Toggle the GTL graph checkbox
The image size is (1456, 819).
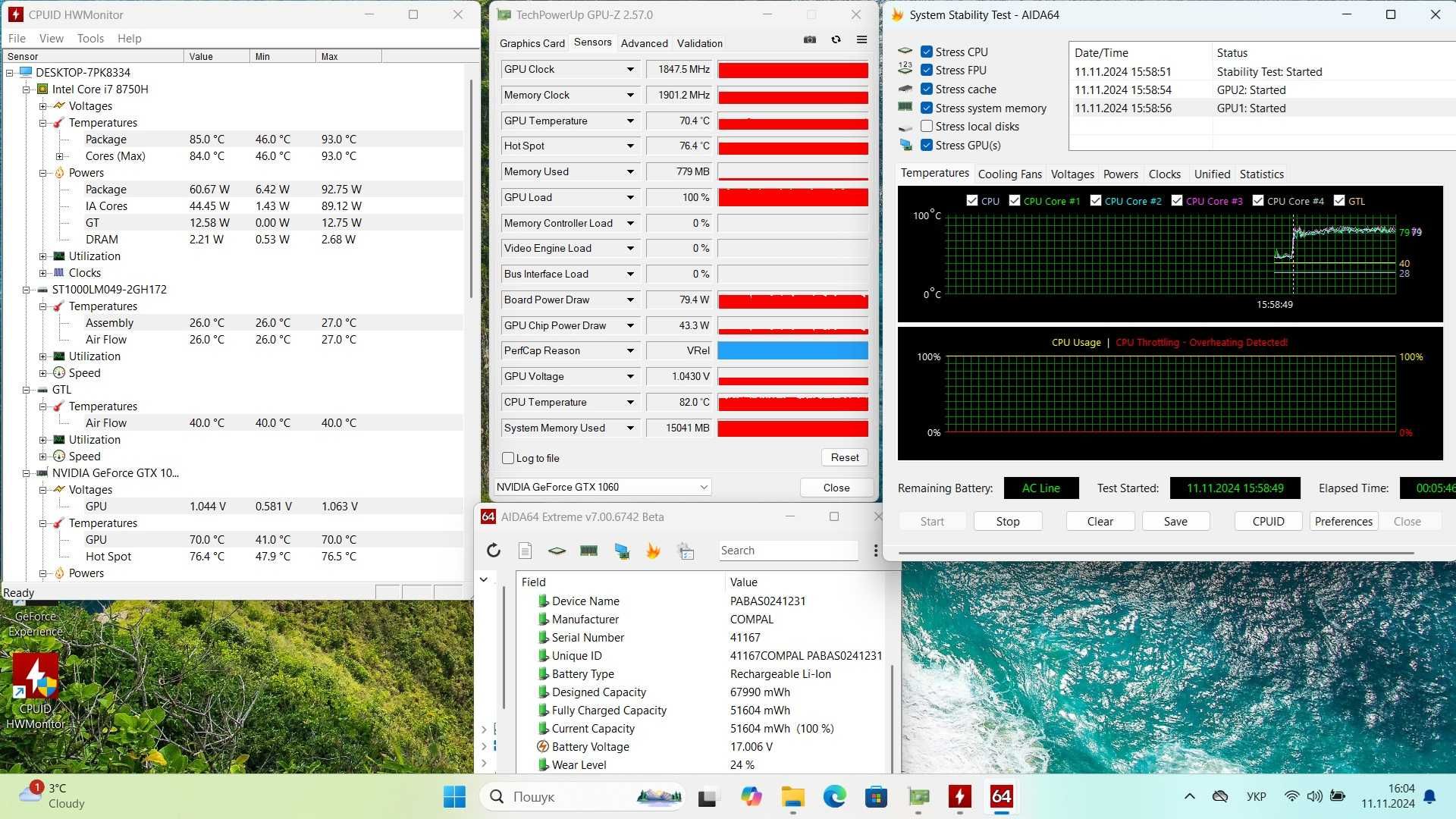(x=1339, y=201)
